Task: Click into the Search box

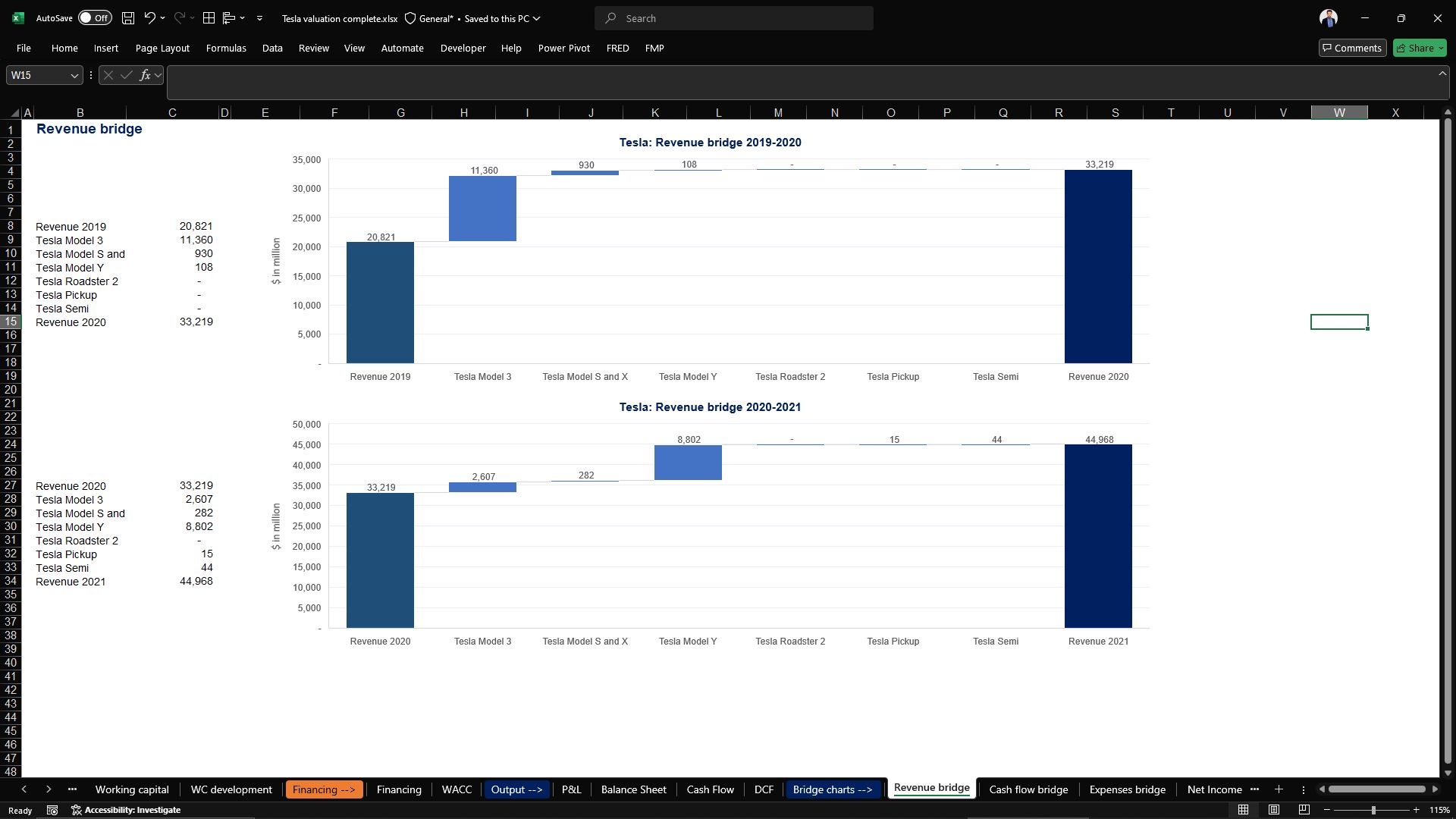Action: click(734, 18)
